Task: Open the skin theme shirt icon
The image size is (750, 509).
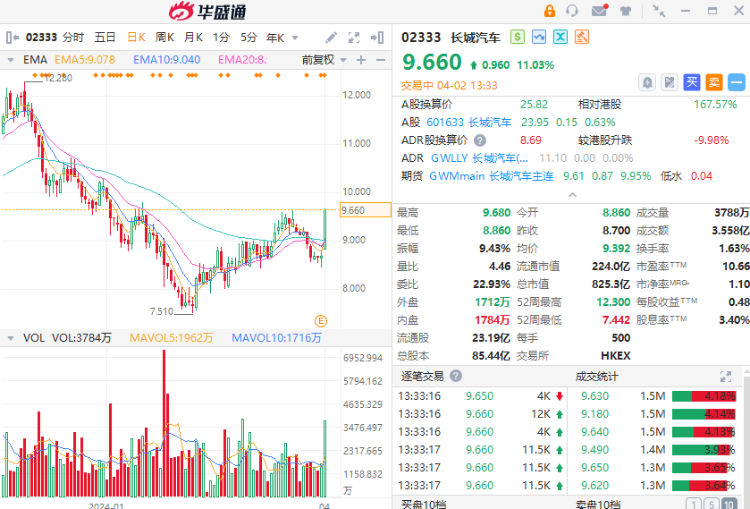Action: (x=626, y=11)
